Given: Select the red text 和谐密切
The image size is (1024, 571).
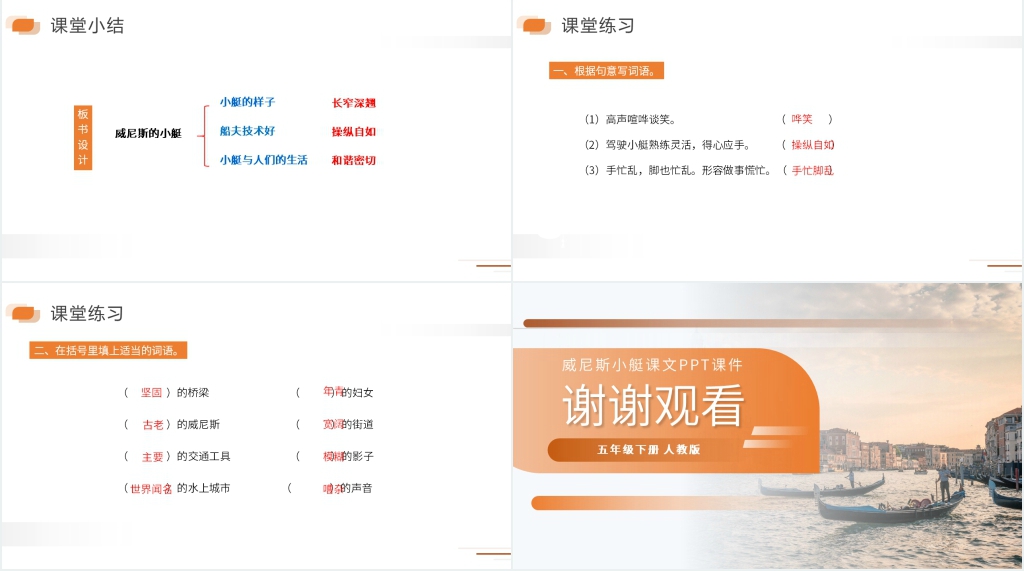Looking at the screenshot, I should click(x=353, y=160).
